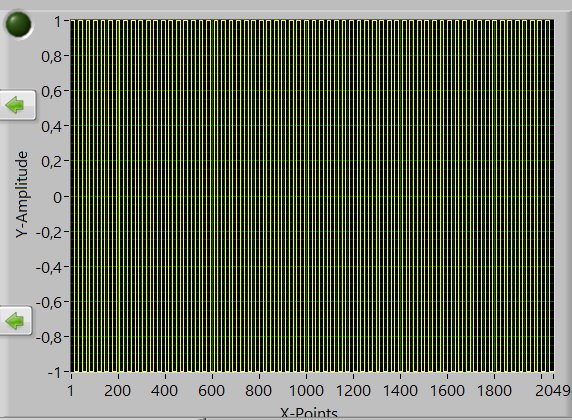572x420 pixels.
Task: Click the Y-axis value 0,6
Action: [51, 92]
